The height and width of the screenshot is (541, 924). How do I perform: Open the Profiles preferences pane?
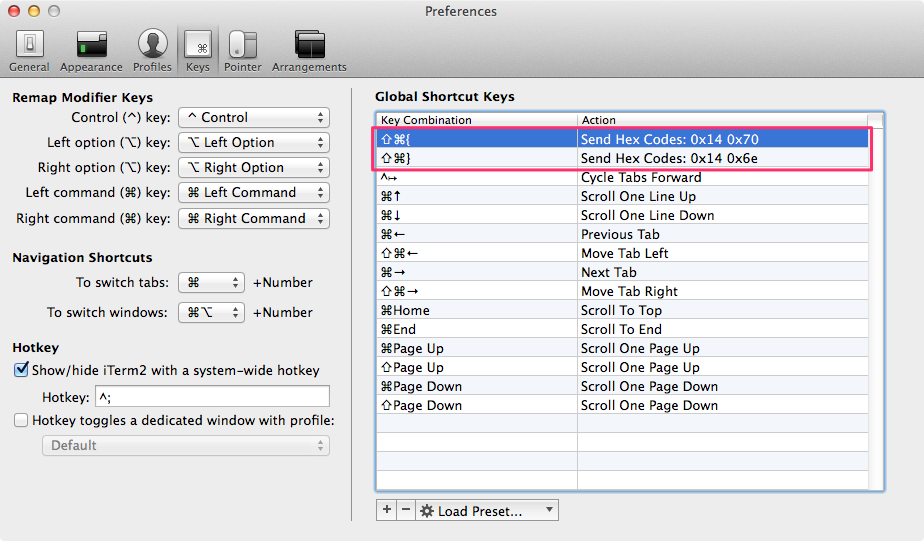coord(152,51)
